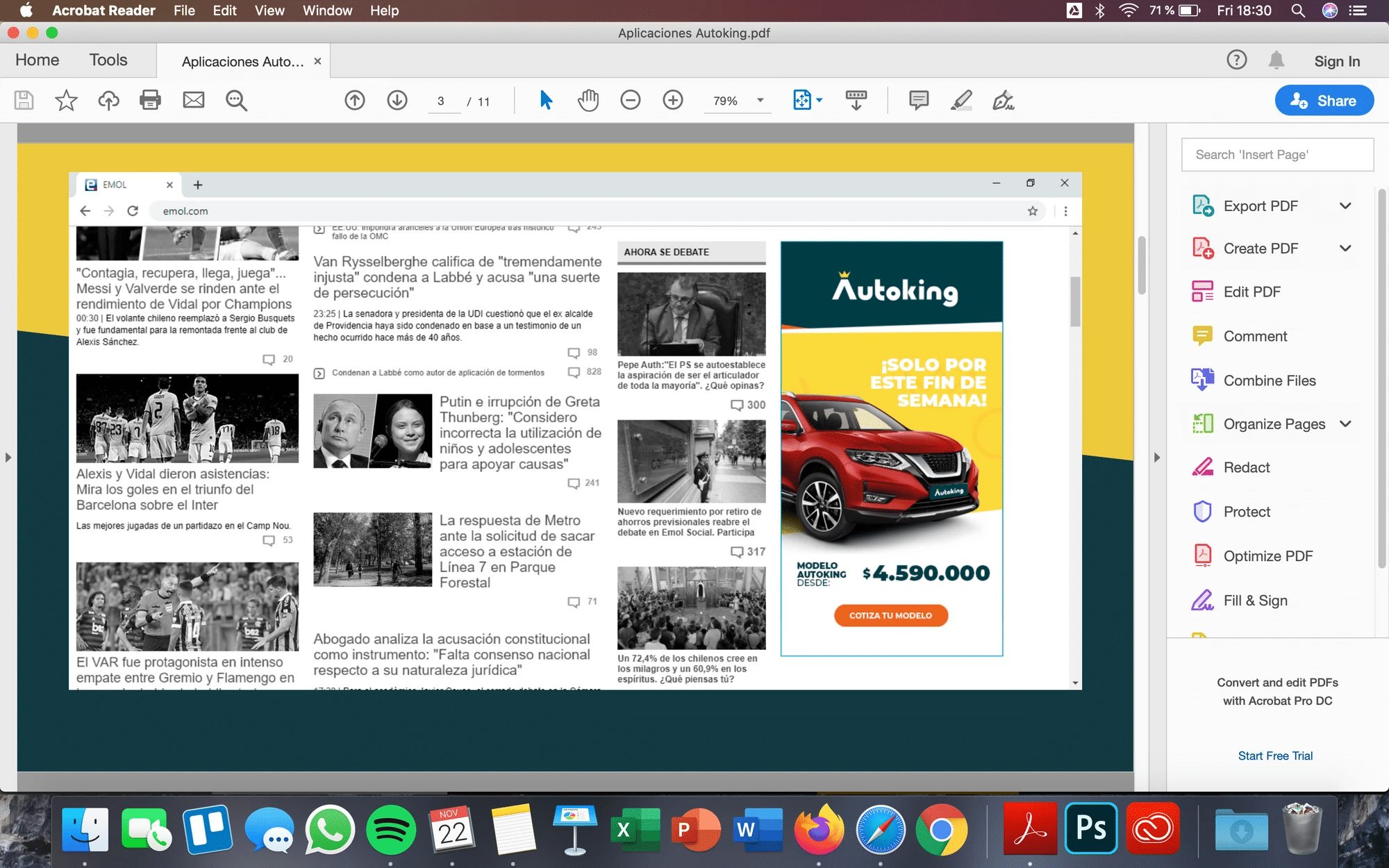
Task: Click the Save file icon
Action: click(24, 101)
